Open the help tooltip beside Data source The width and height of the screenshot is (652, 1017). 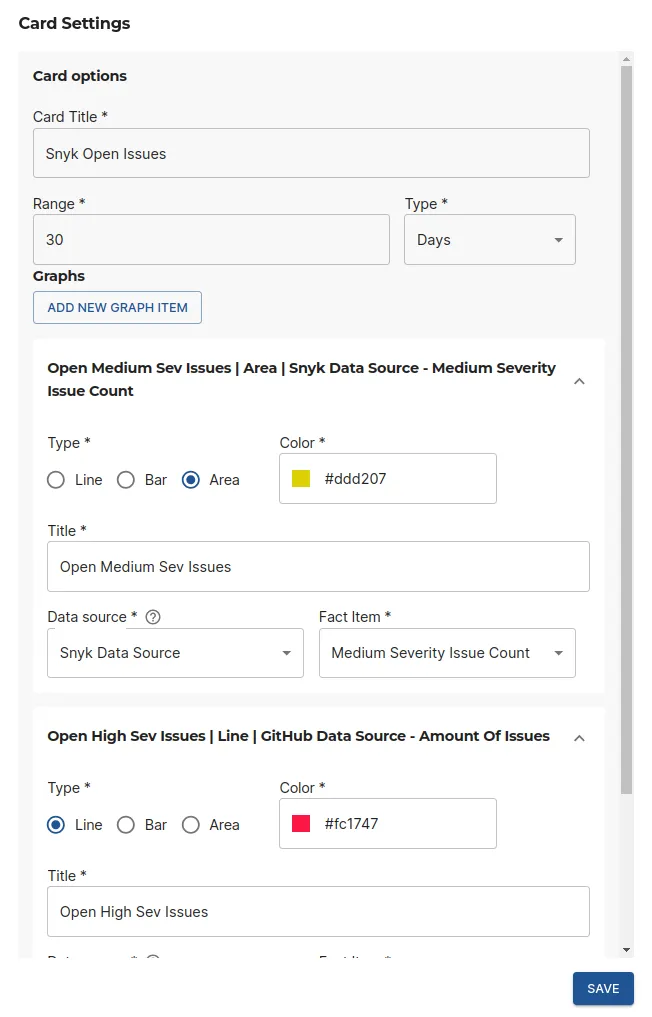click(x=153, y=616)
